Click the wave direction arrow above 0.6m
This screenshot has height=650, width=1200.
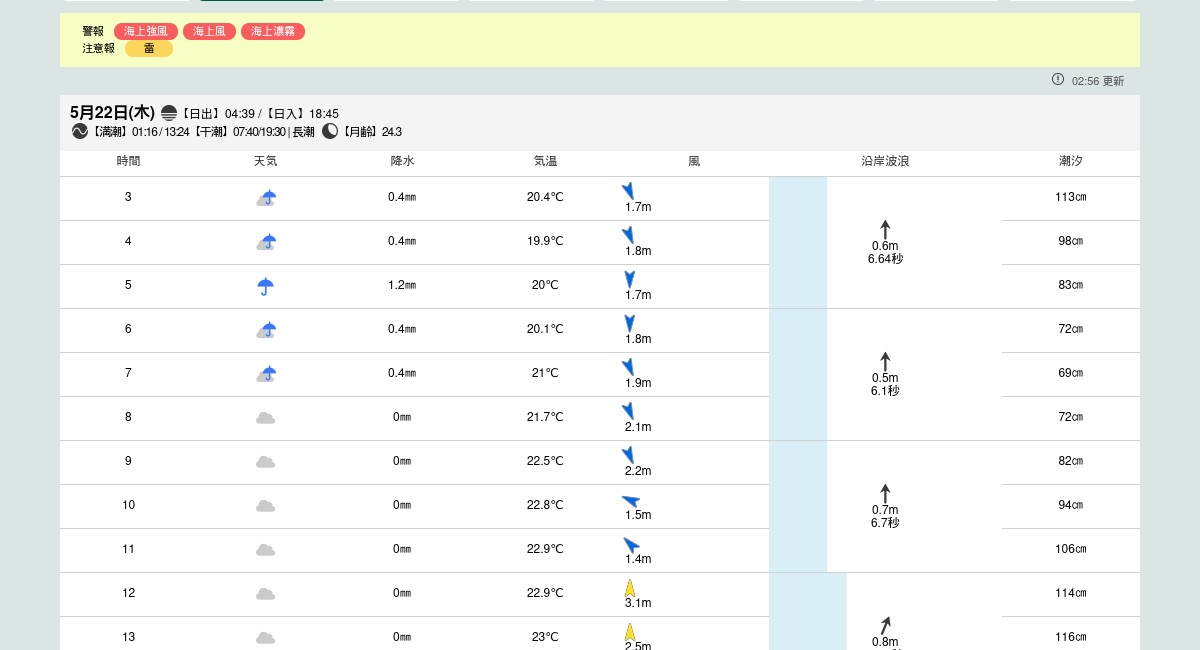[x=885, y=229]
